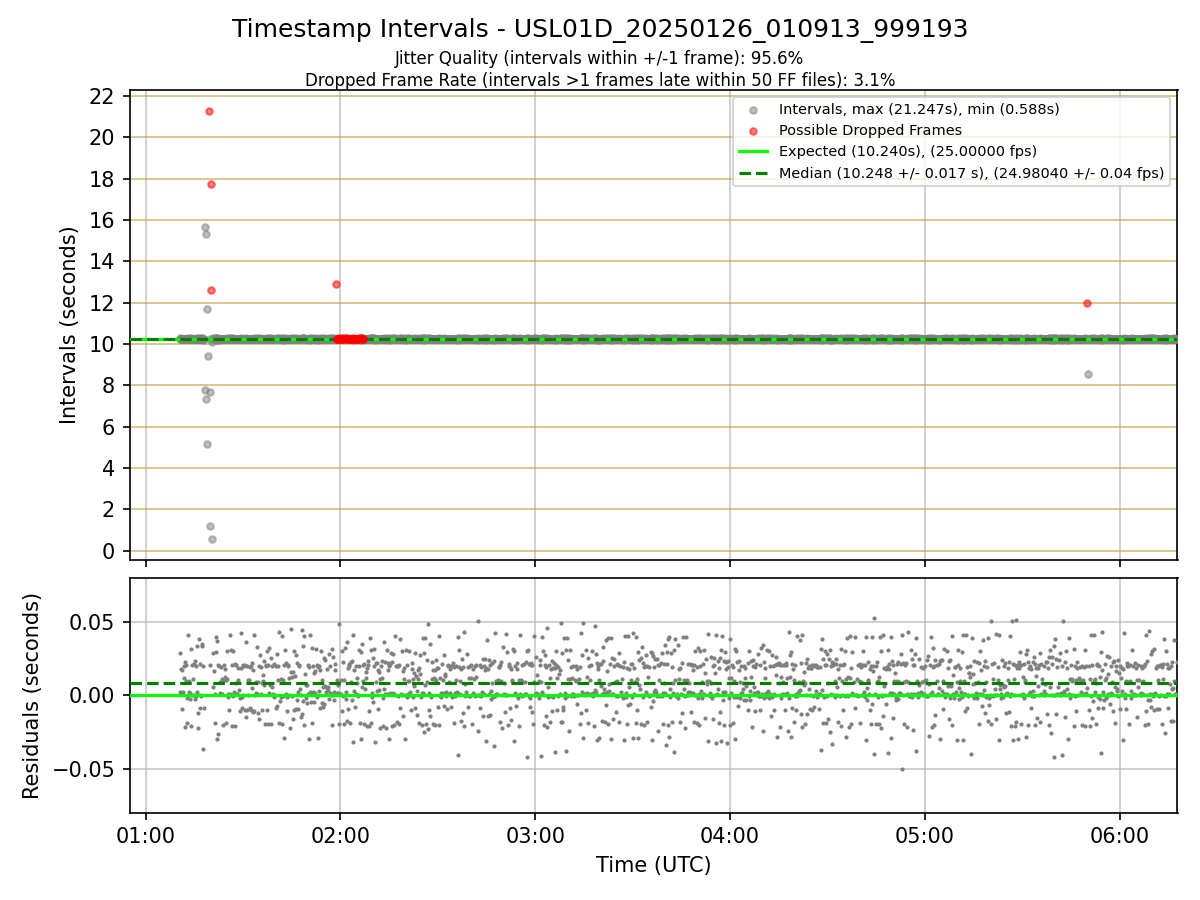
Task: Click the gray point near 05:50 at 8.5 seconds
Action: [1088, 374]
